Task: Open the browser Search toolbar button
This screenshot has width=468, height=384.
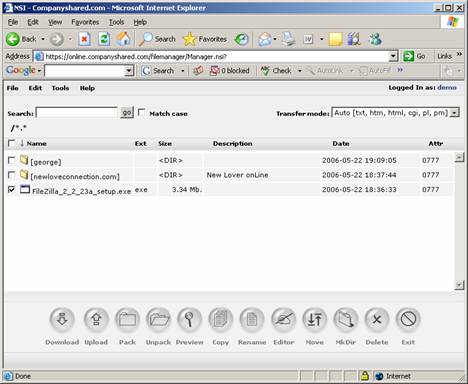Action: pyautogui.click(x=157, y=39)
